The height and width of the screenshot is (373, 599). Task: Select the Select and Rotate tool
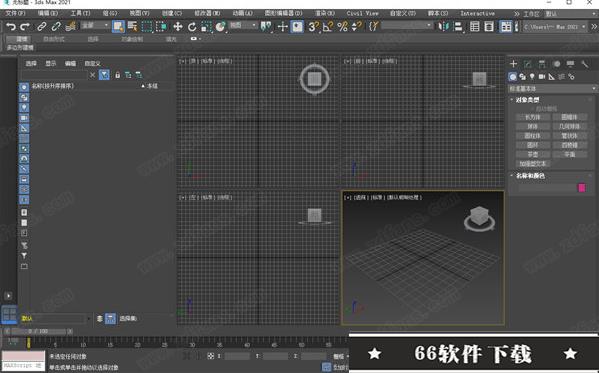click(192, 26)
